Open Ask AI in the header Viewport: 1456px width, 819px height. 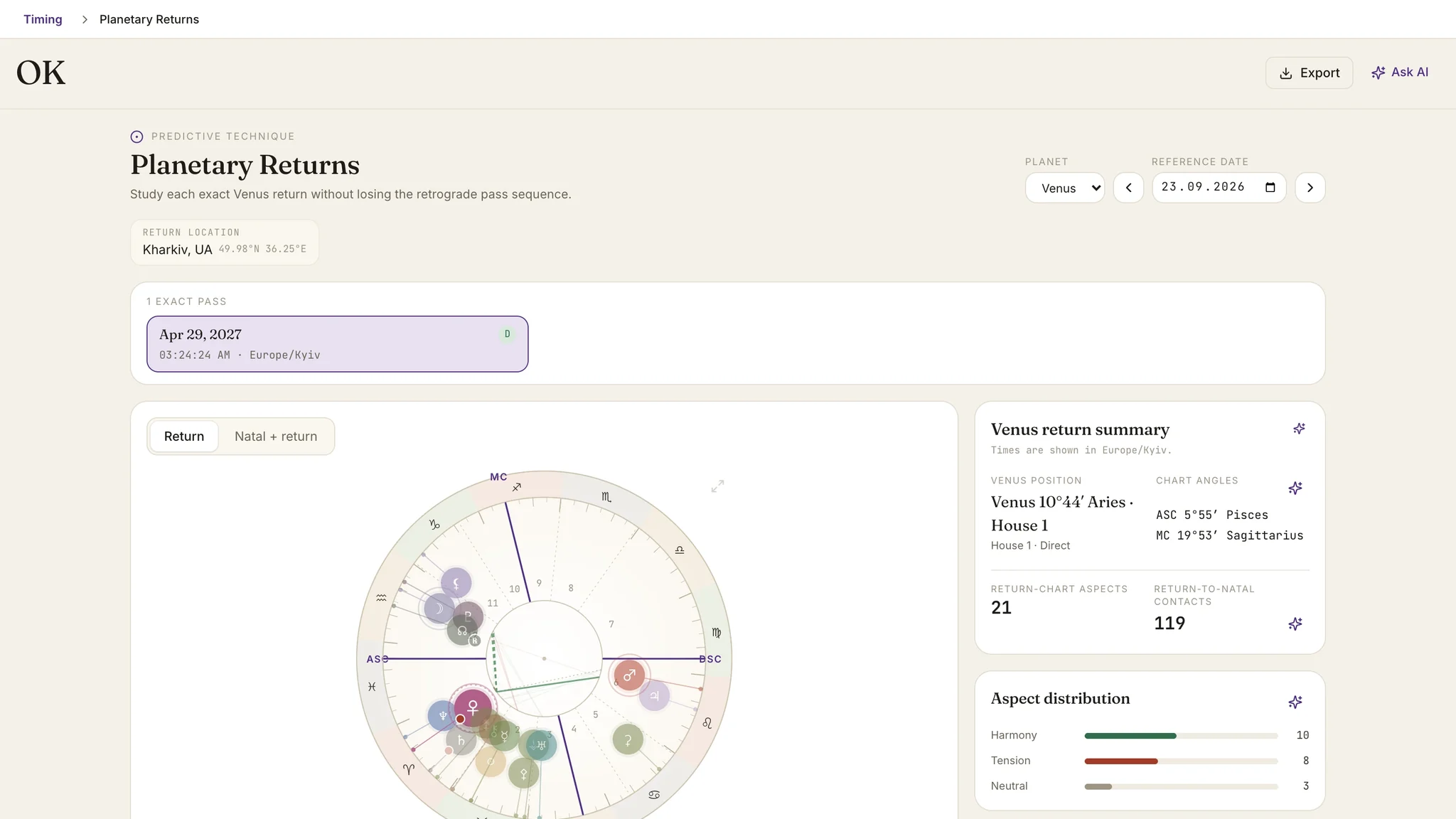(x=1399, y=73)
